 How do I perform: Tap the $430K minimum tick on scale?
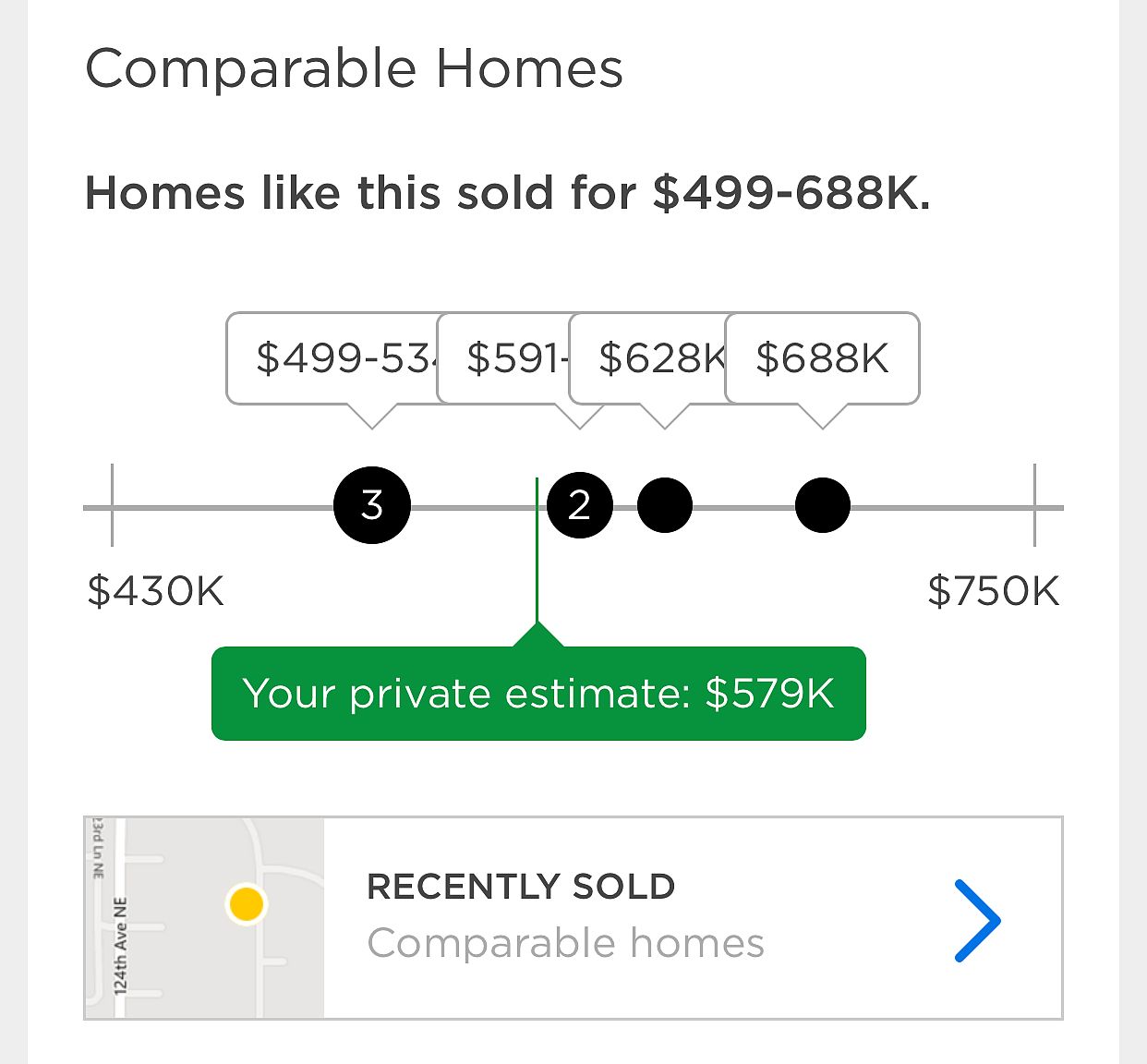[x=113, y=505]
